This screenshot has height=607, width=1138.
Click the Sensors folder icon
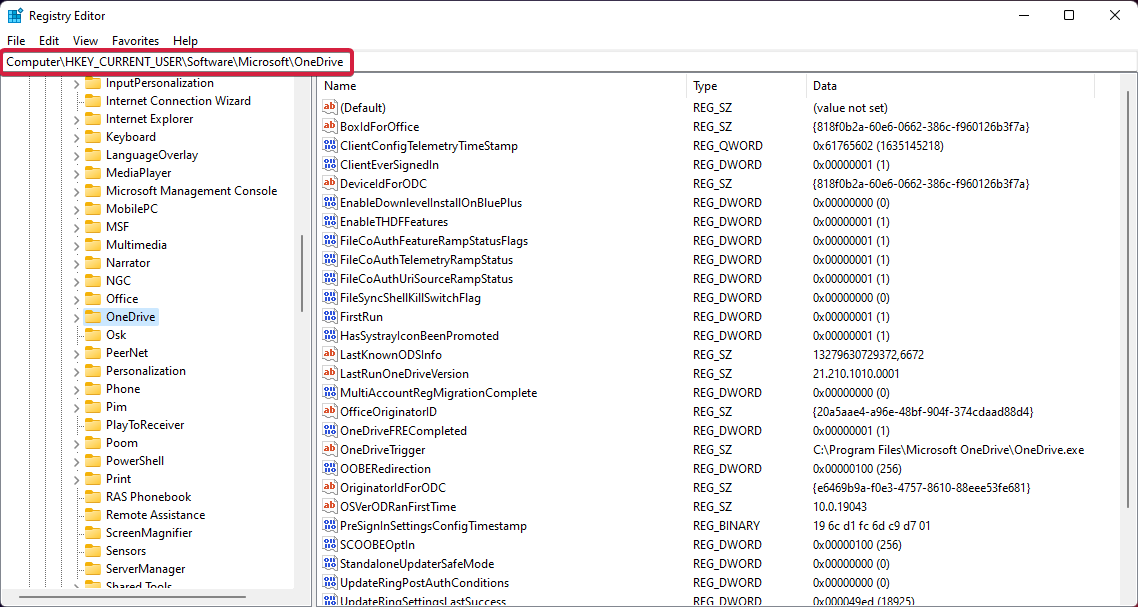[93, 550]
